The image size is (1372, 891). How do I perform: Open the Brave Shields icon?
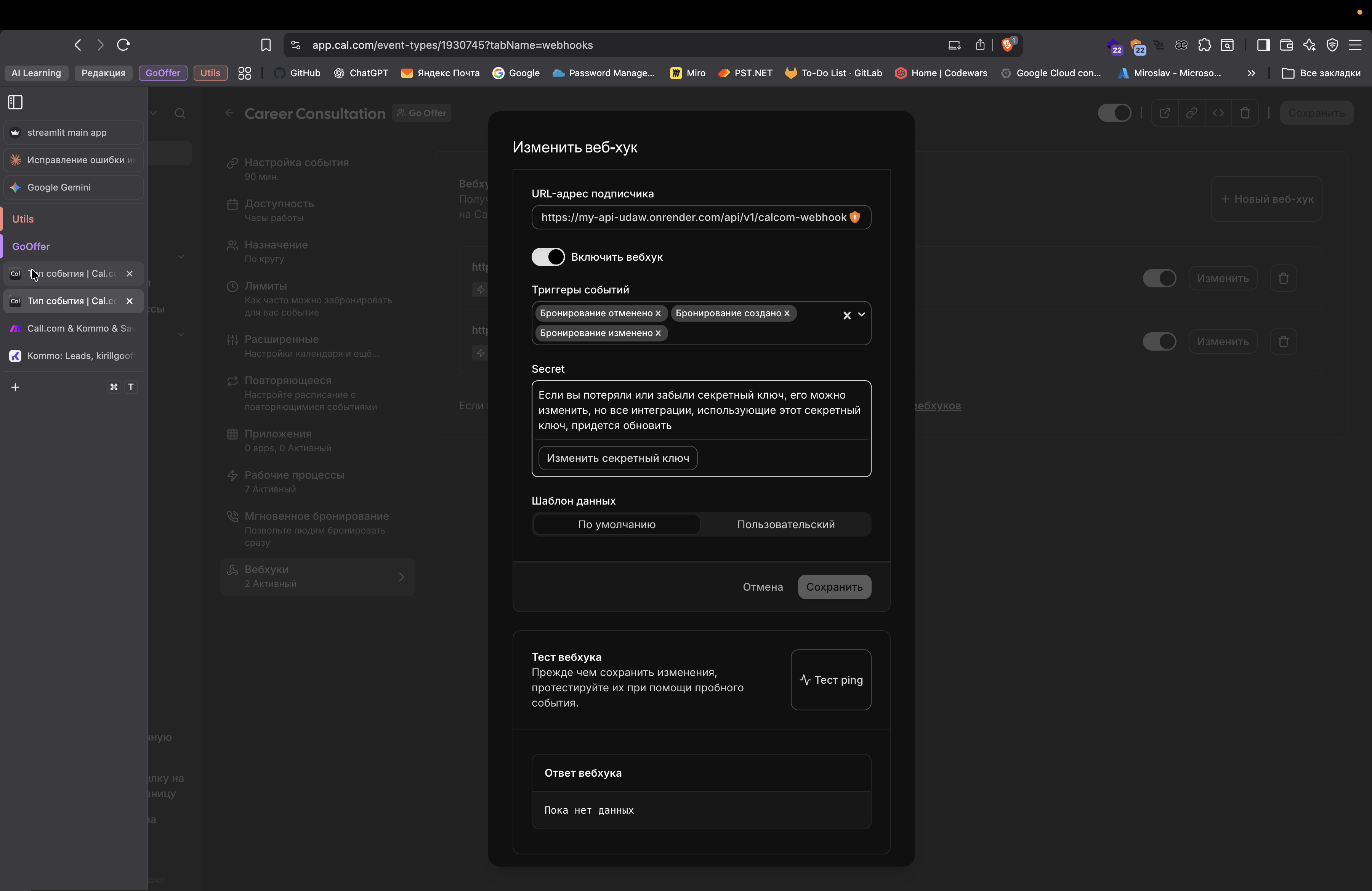point(1008,45)
